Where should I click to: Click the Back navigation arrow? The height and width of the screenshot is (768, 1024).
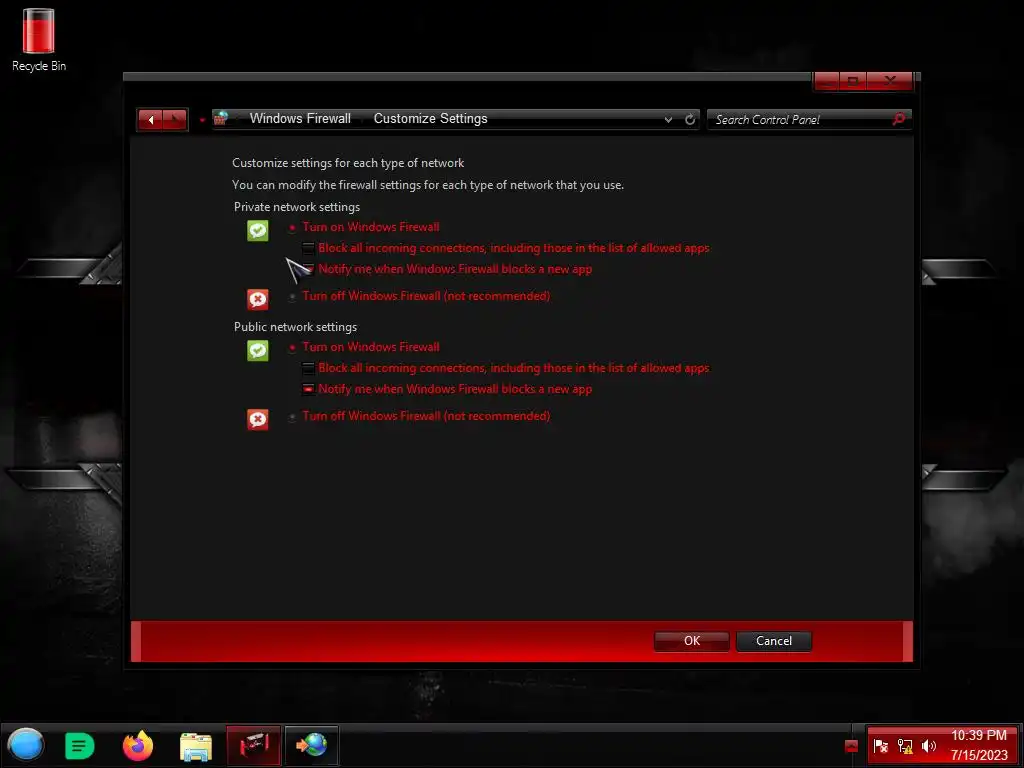click(151, 120)
